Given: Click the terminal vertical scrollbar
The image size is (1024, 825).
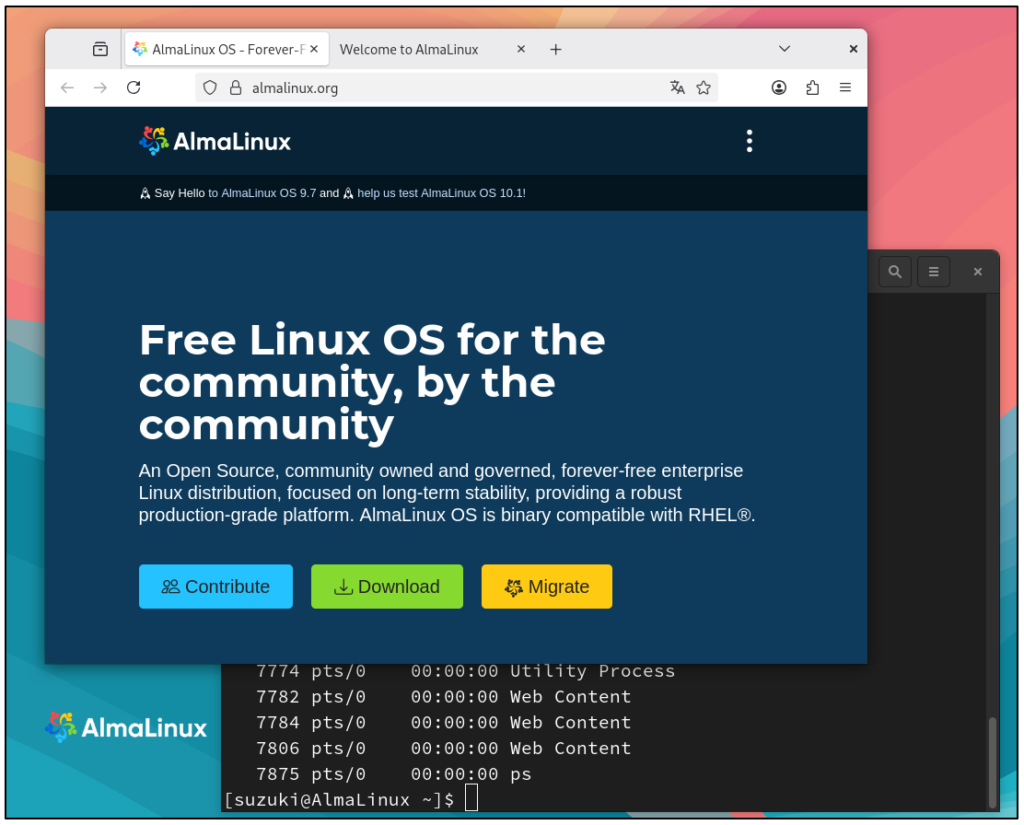Looking at the screenshot, I should (991, 758).
